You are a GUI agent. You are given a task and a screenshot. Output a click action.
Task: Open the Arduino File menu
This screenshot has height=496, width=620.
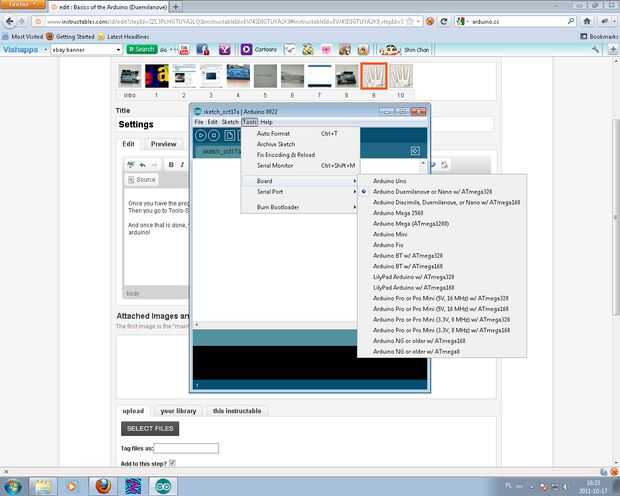pos(199,122)
